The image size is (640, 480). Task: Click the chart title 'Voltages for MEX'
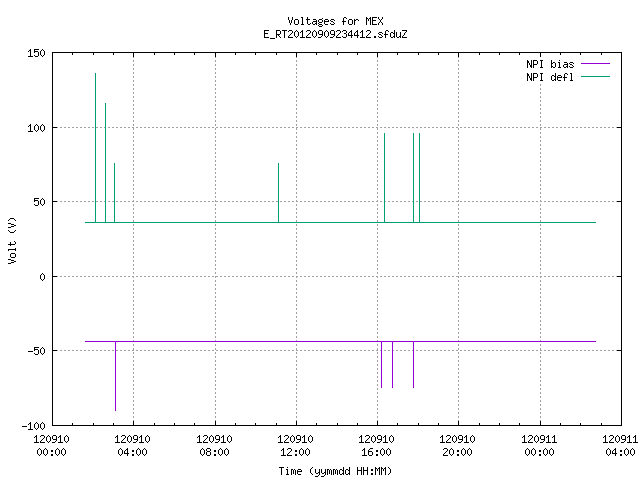335,21
